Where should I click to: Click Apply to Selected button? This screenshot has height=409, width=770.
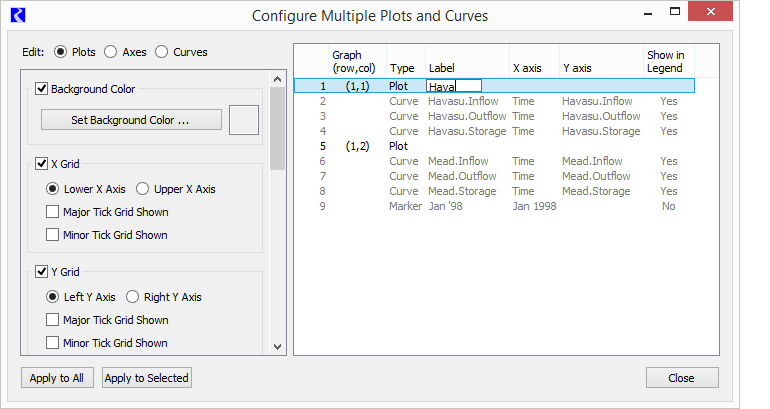147,378
